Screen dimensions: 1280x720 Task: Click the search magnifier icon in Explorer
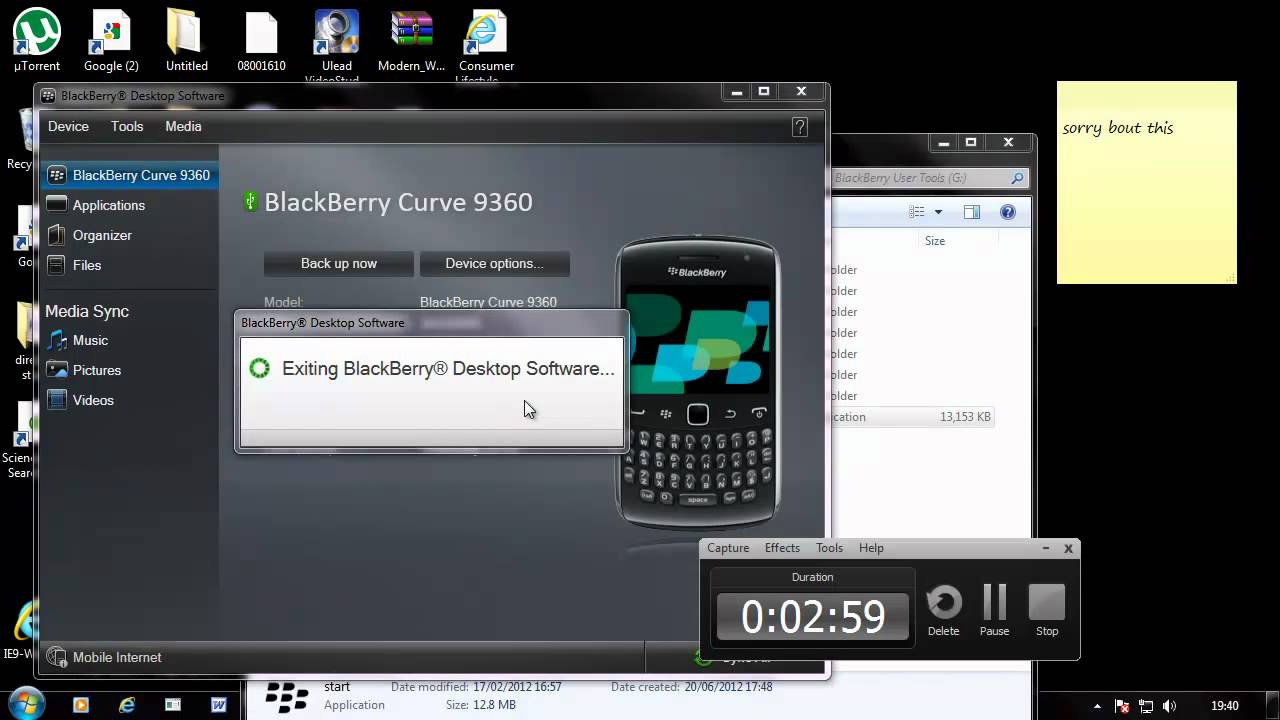tap(1017, 178)
